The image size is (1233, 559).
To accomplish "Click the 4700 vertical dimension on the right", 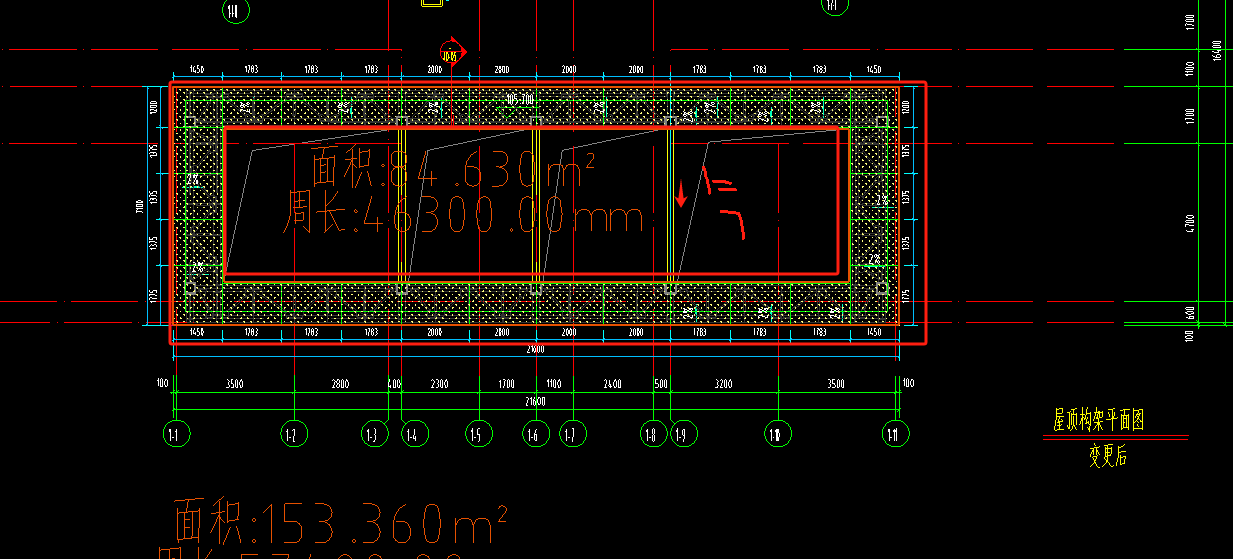I will coord(1189,222).
